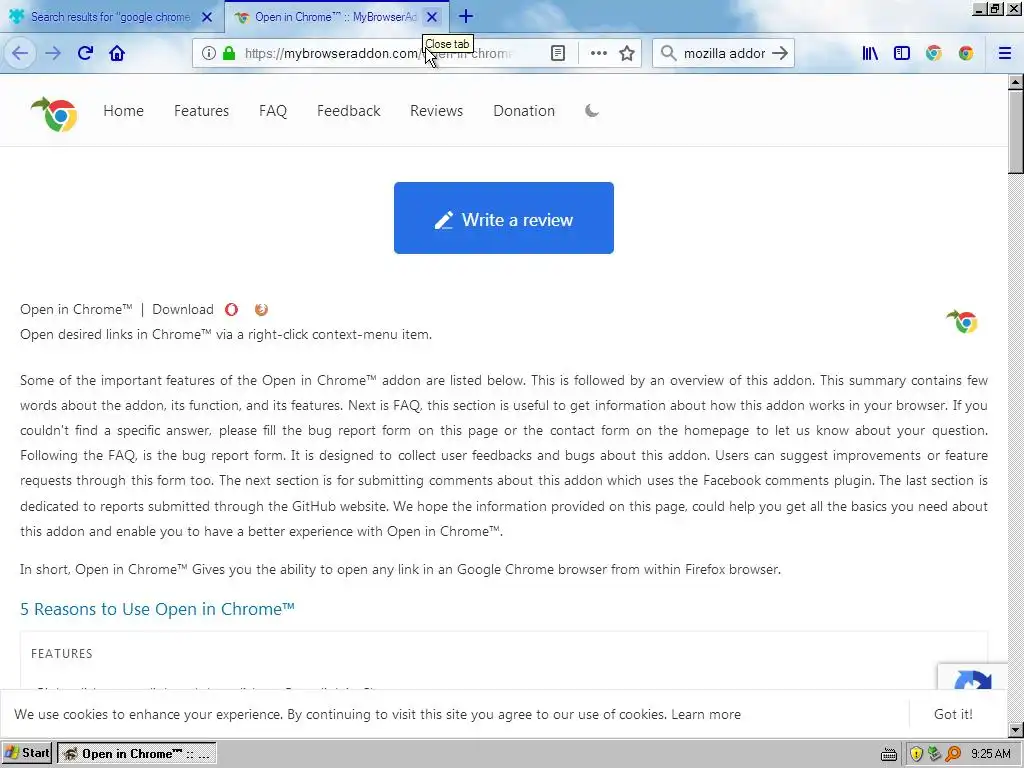Screen dimensions: 1024x768
Task: Click the security shield tray icon
Action: pos(916,754)
